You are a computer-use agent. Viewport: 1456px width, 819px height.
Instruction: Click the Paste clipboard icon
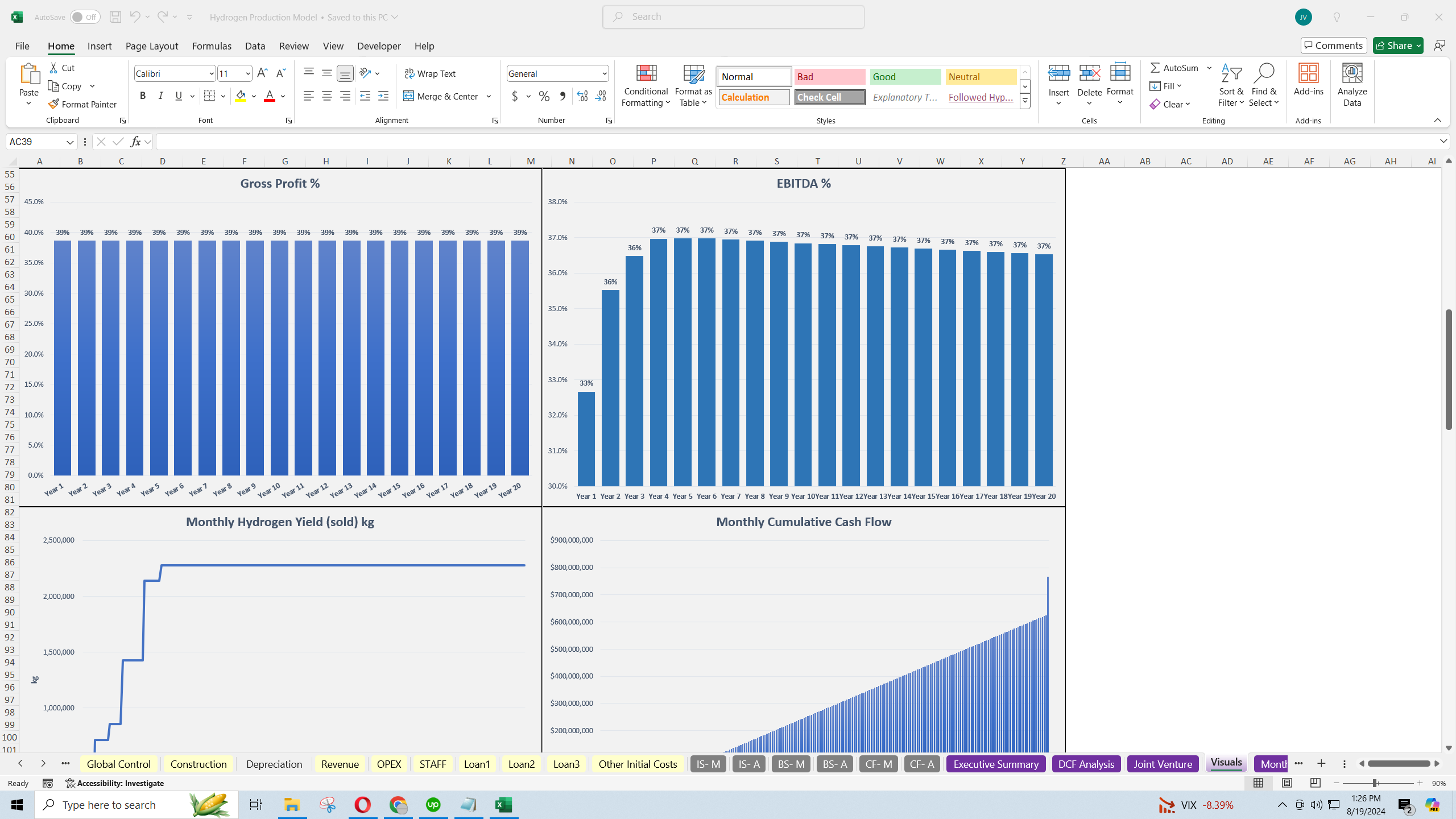coord(29,75)
